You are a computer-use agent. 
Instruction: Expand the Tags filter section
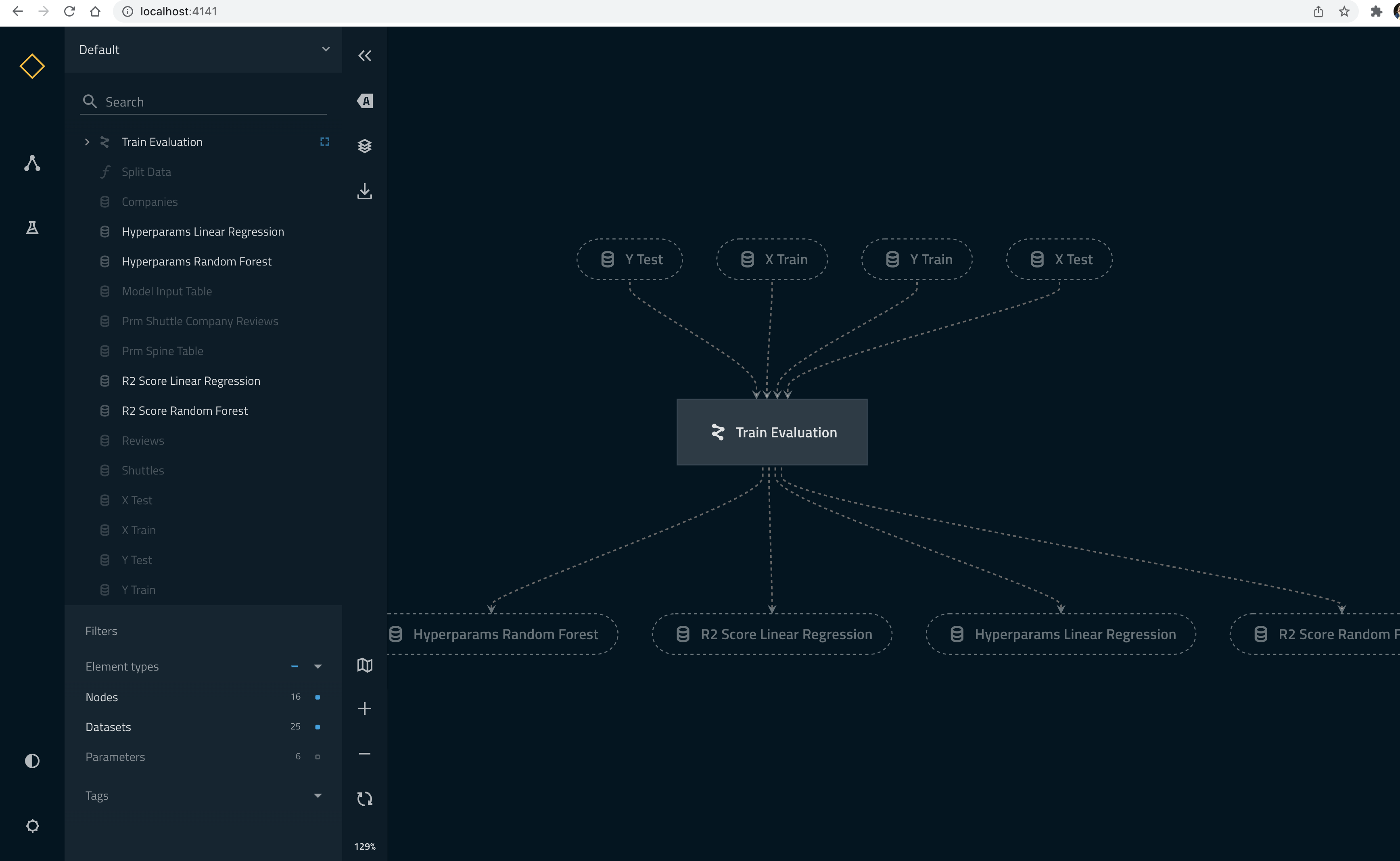pyautogui.click(x=318, y=796)
